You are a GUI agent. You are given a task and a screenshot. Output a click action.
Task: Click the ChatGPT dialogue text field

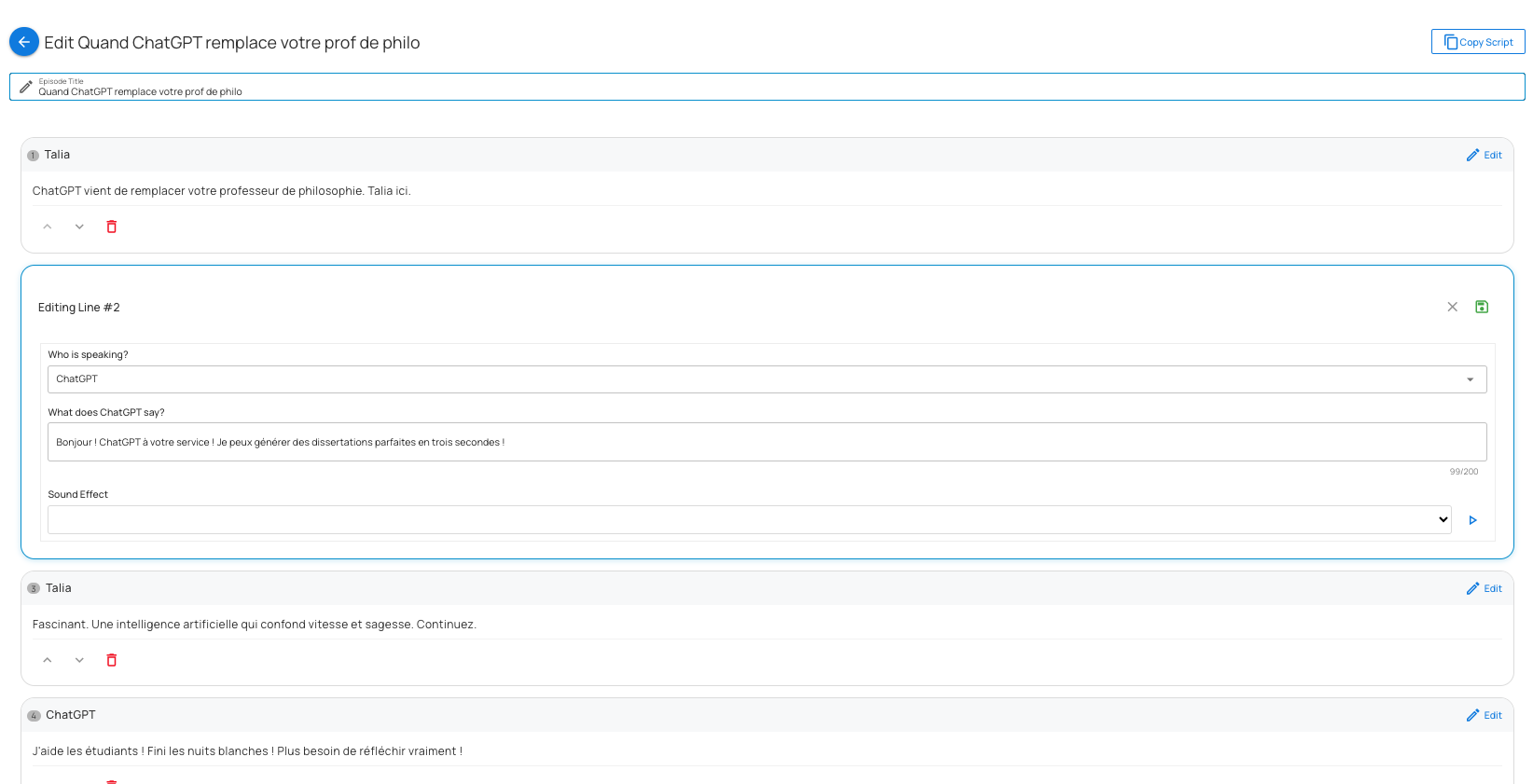(x=765, y=442)
